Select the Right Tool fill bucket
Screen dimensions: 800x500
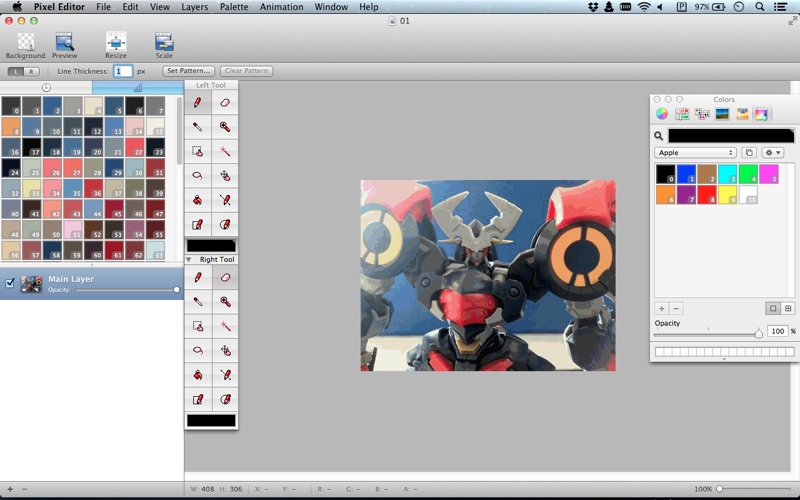click(198, 375)
